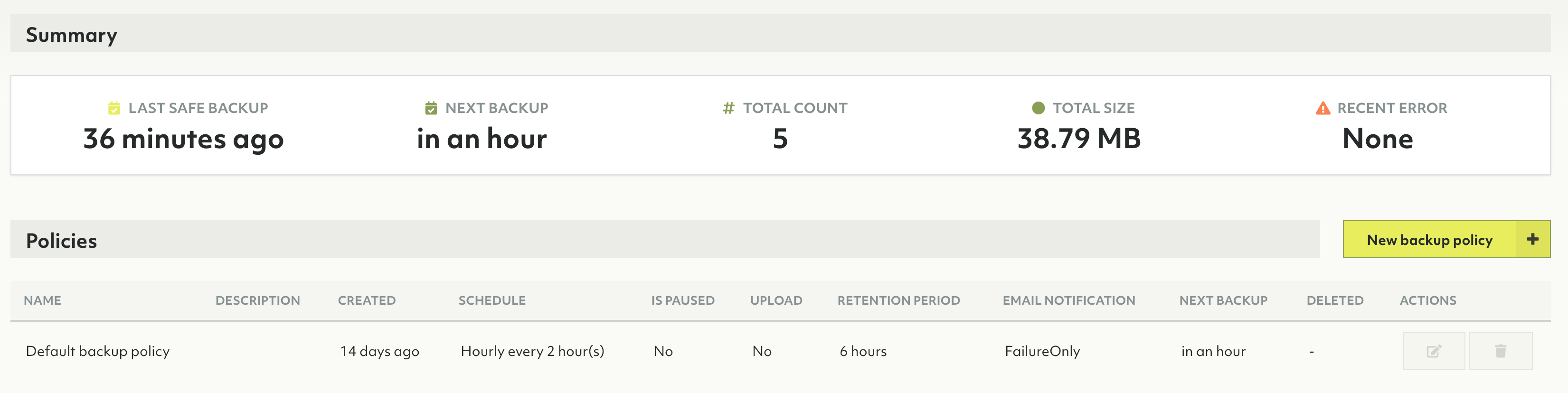1568x393 pixels.
Task: Click the RETENTION PERIOD column header
Action: pyautogui.click(x=898, y=300)
